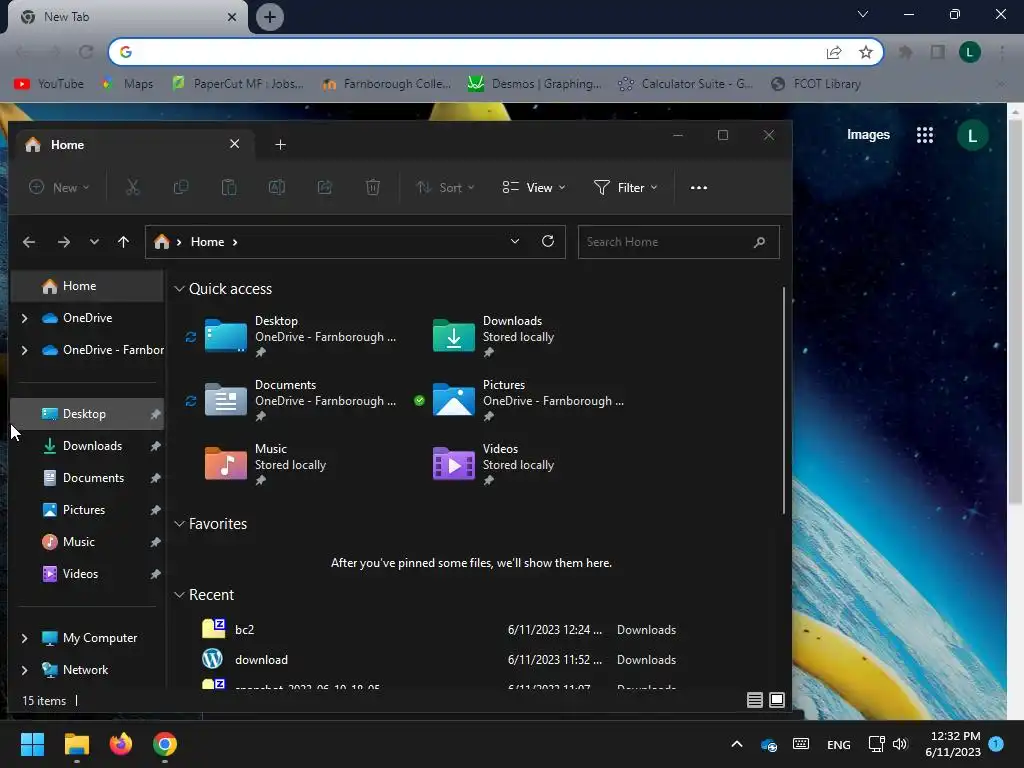Viewport: 1024px width, 768px height.
Task: Open the Music folder in Quick access
Action: coord(265,464)
